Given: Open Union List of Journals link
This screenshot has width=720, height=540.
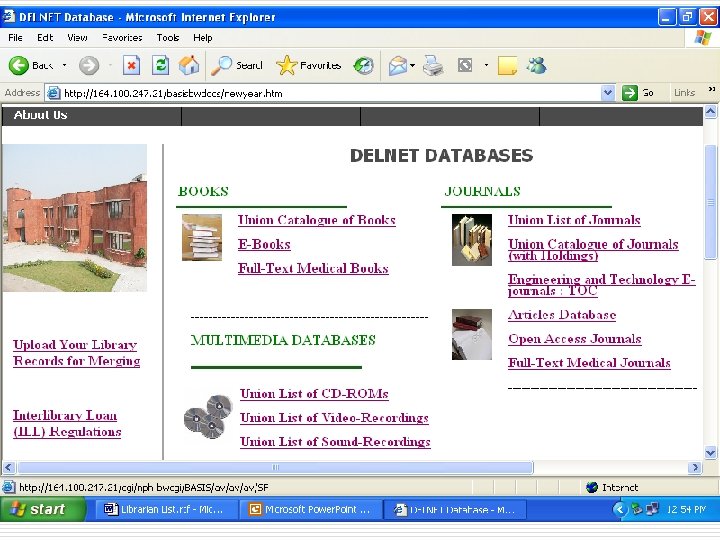Looking at the screenshot, I should (x=574, y=220).
